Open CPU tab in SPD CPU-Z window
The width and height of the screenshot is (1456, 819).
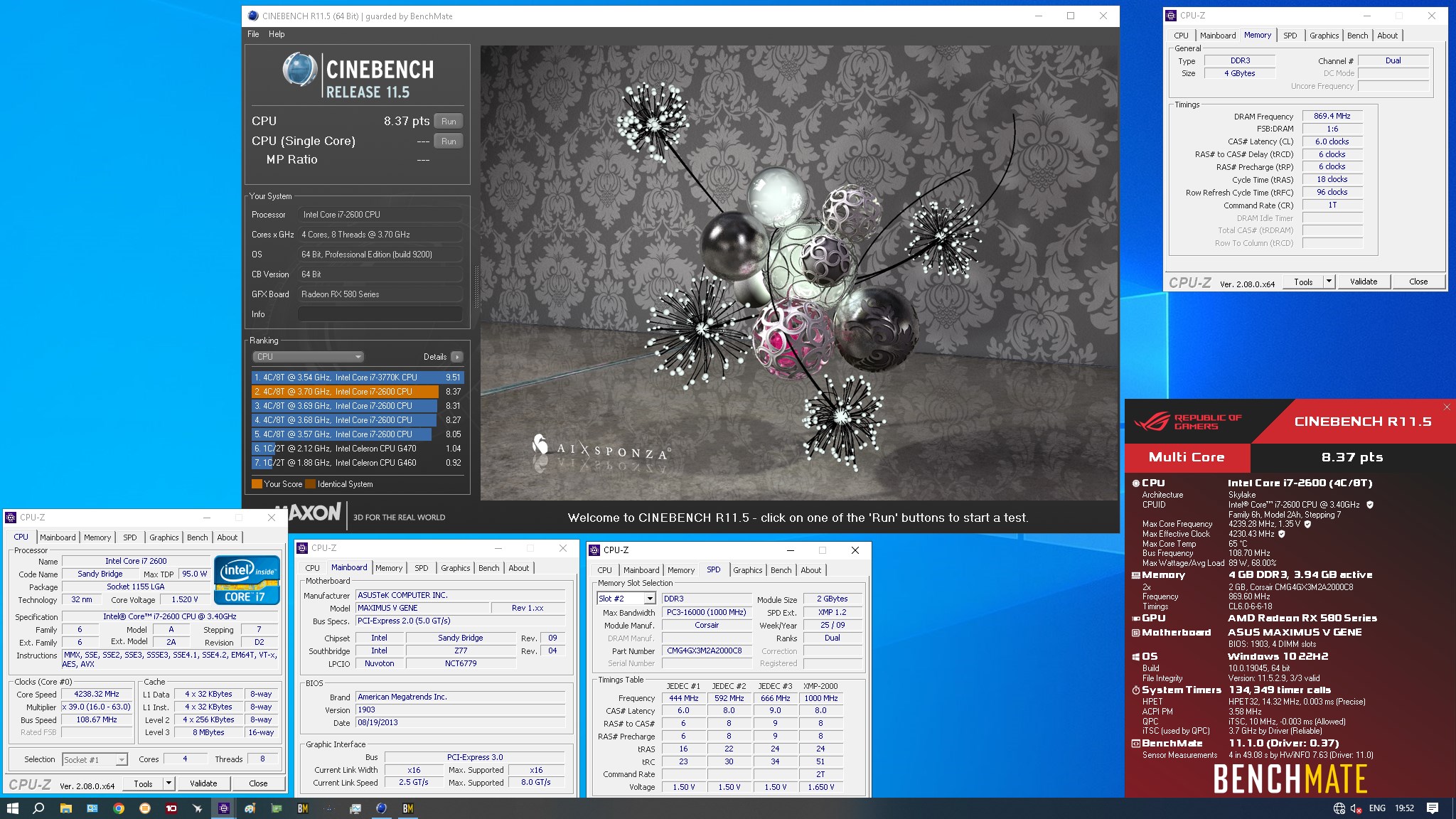tap(605, 570)
